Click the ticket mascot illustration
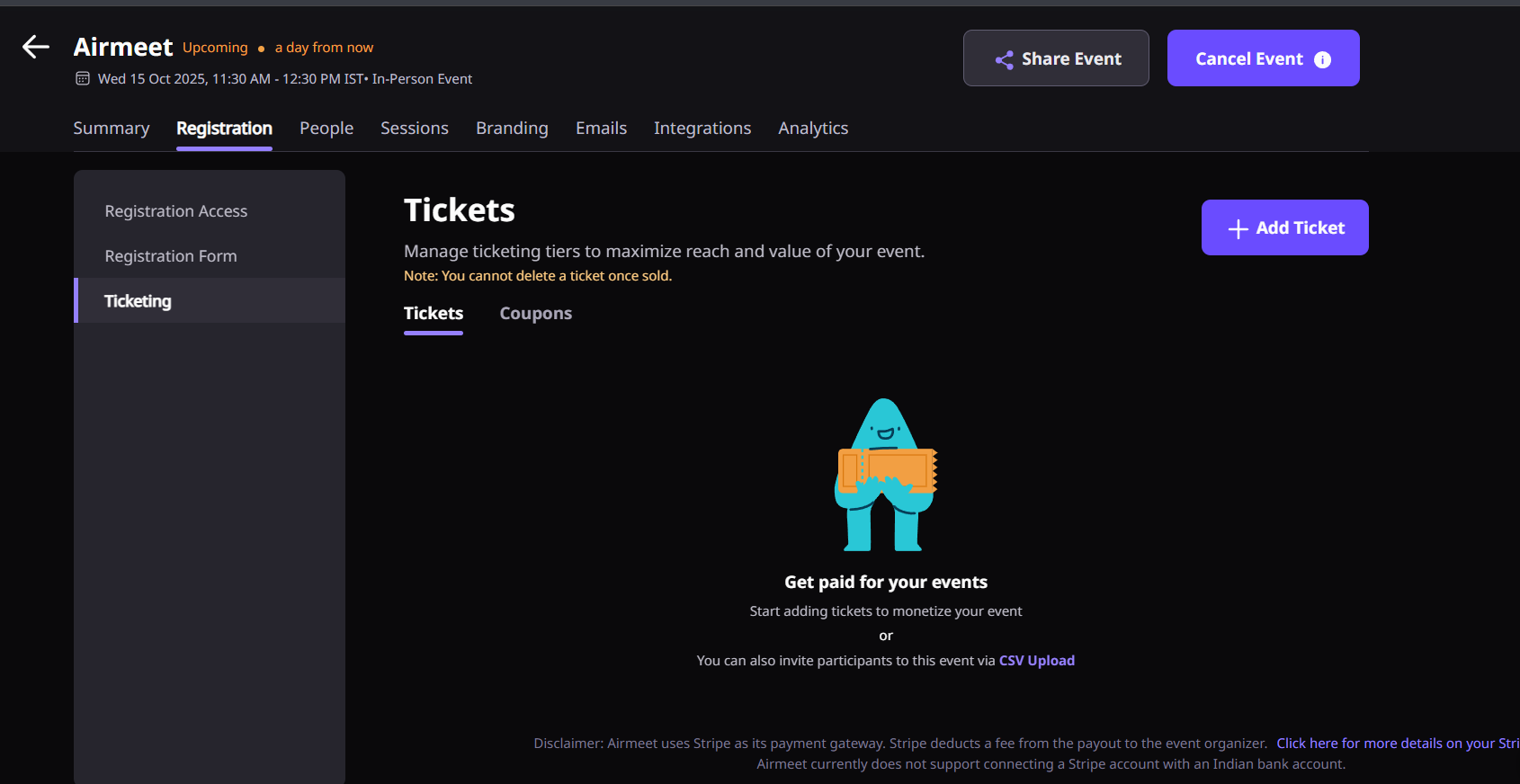Viewport: 1520px width, 784px height. pos(886,475)
